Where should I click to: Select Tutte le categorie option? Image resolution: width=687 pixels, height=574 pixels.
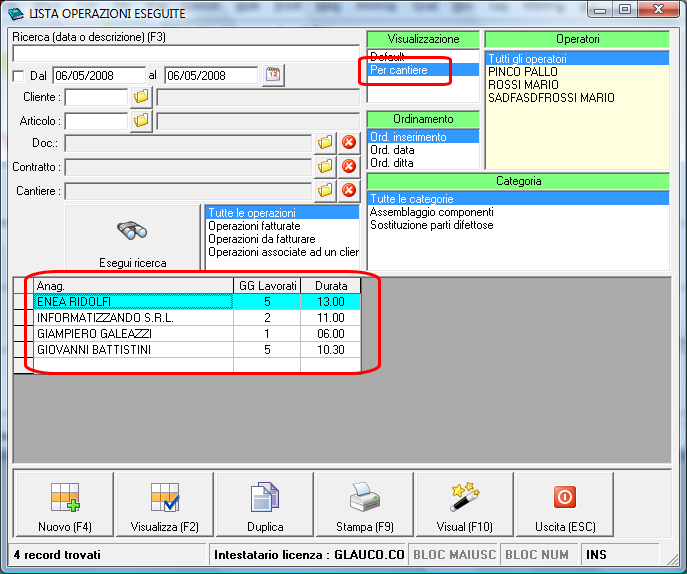point(518,199)
